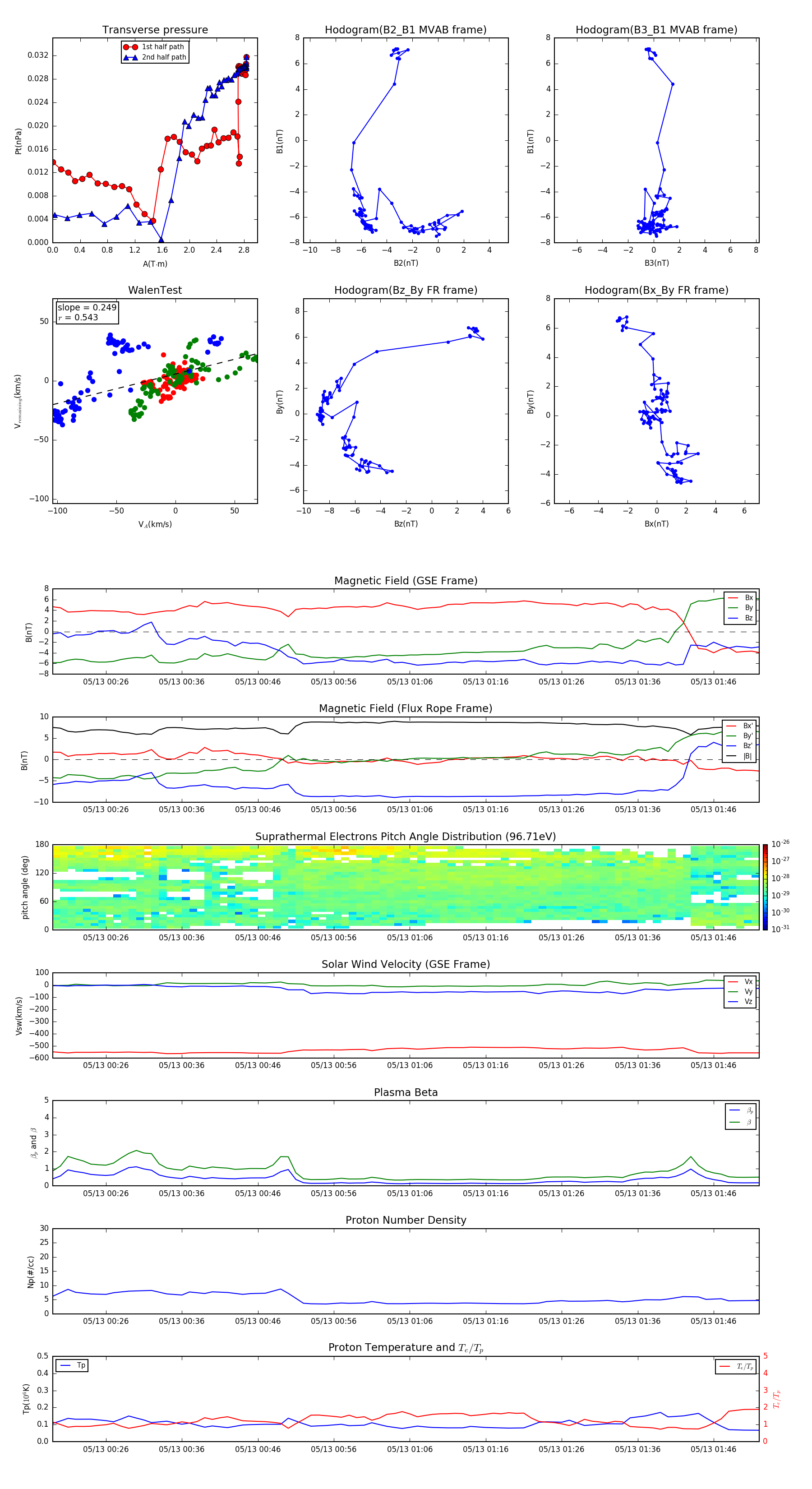The width and height of the screenshot is (812, 1489).
Task: Click 'Bz(nT)' x-axis label of hodogram
Action: point(406,524)
